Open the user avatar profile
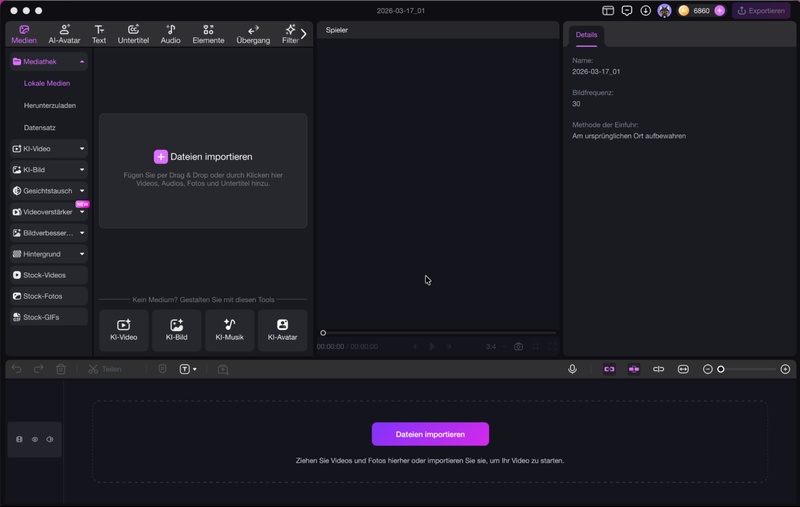The width and height of the screenshot is (800, 507). click(x=664, y=10)
